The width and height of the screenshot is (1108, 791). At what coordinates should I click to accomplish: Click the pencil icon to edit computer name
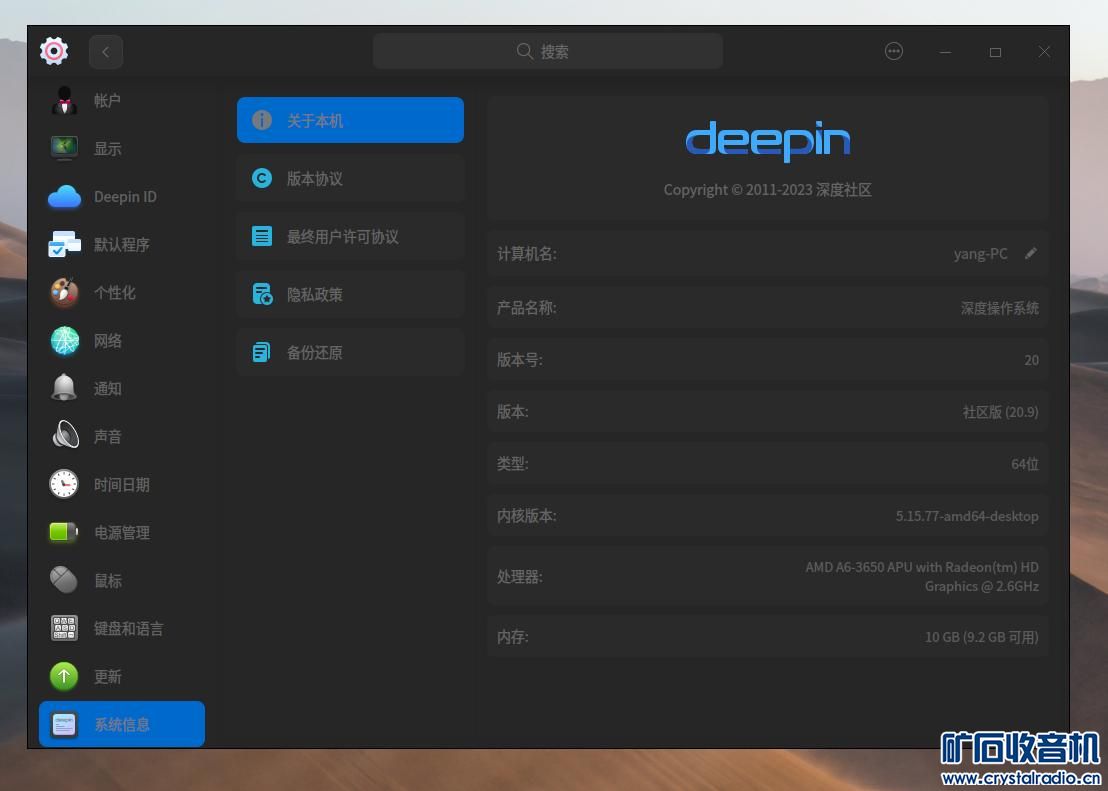point(1031,253)
